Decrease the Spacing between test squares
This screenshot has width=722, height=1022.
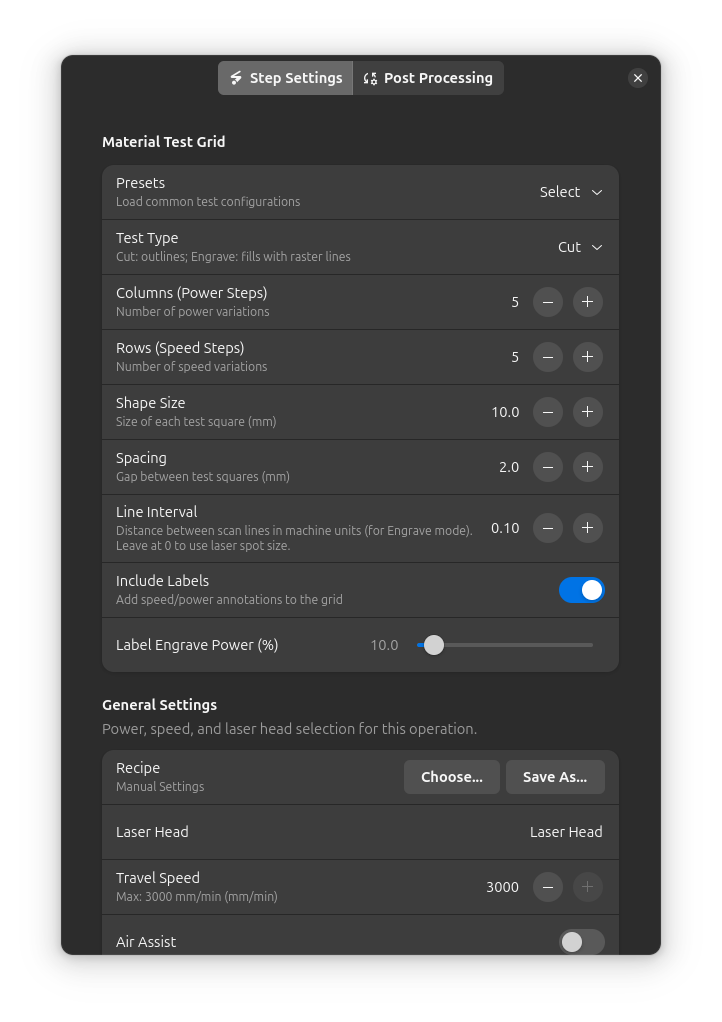(x=547, y=467)
